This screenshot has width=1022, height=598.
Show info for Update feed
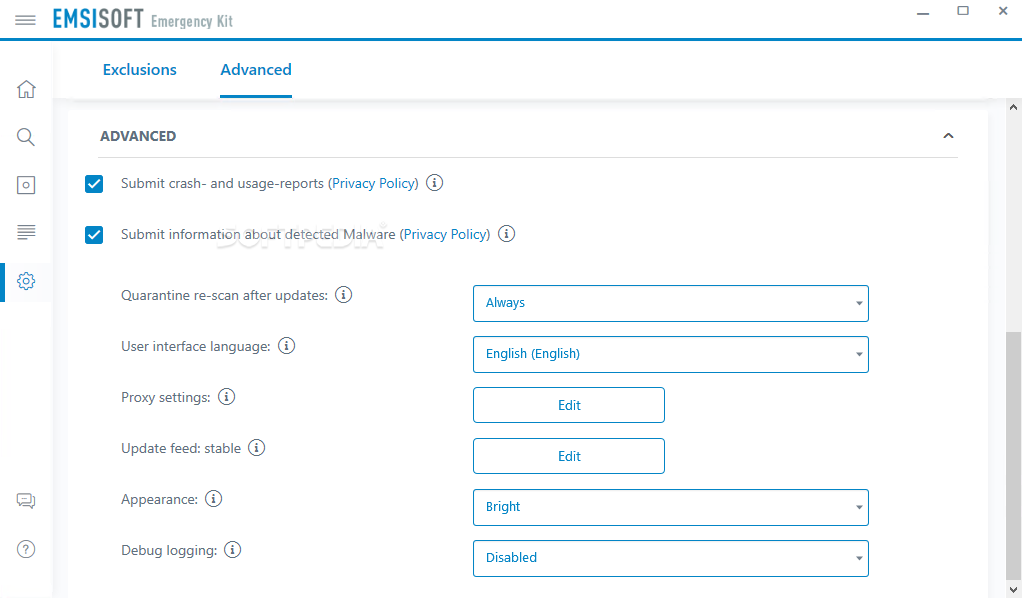(x=257, y=448)
